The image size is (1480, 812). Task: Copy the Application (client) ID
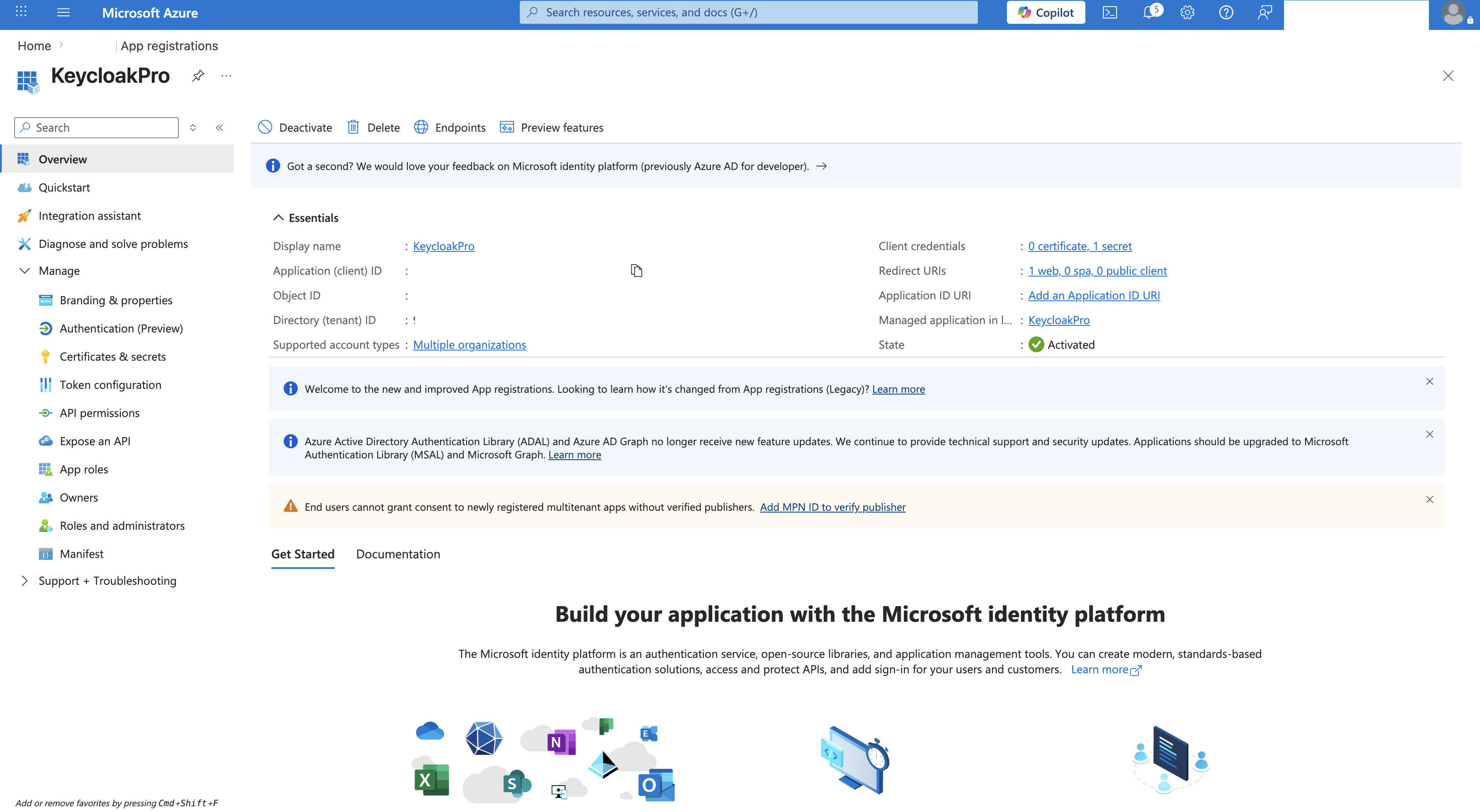636,270
